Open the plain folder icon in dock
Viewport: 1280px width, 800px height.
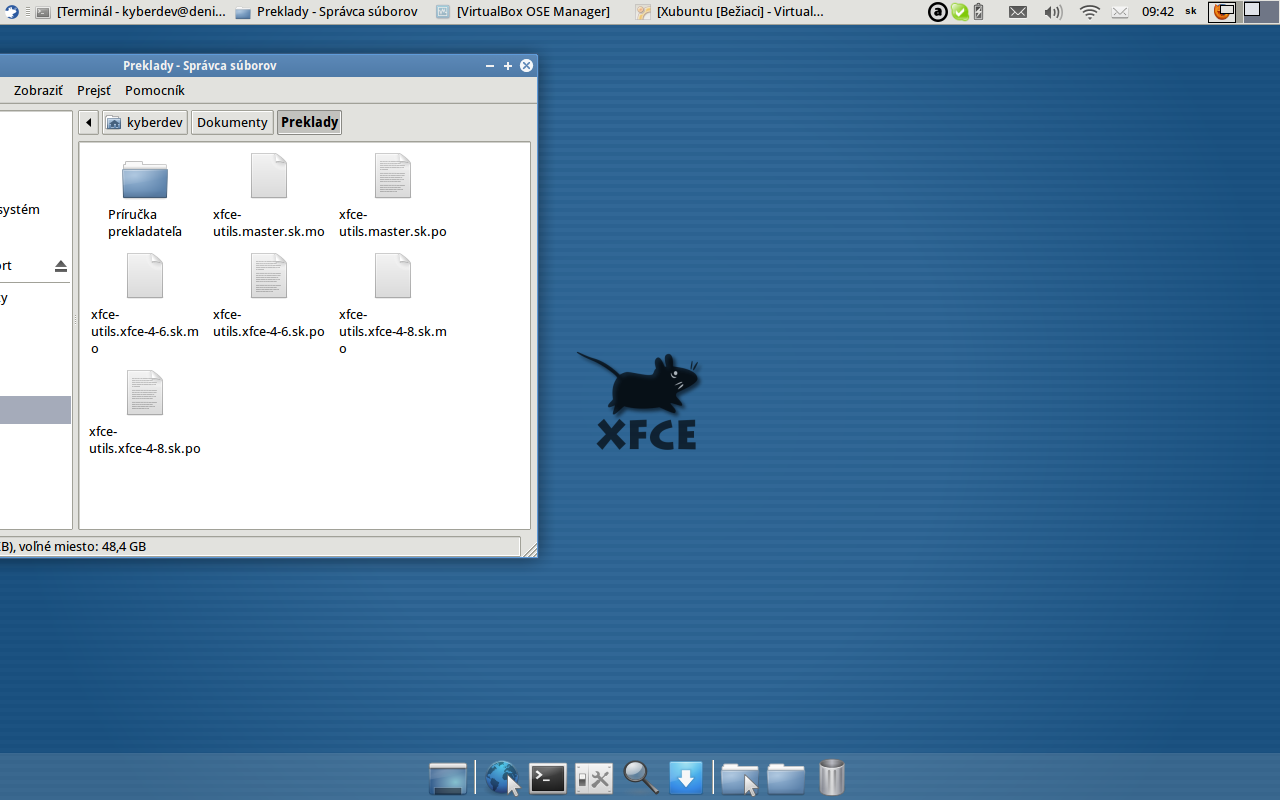pyautogui.click(x=786, y=778)
